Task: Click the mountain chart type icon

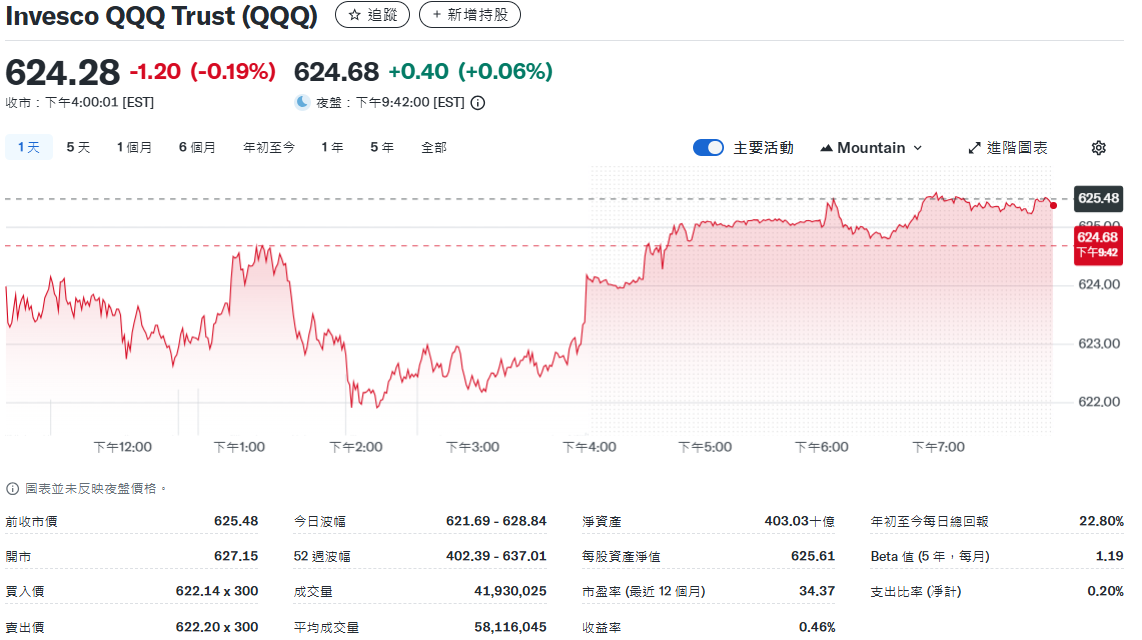Action: (826, 147)
